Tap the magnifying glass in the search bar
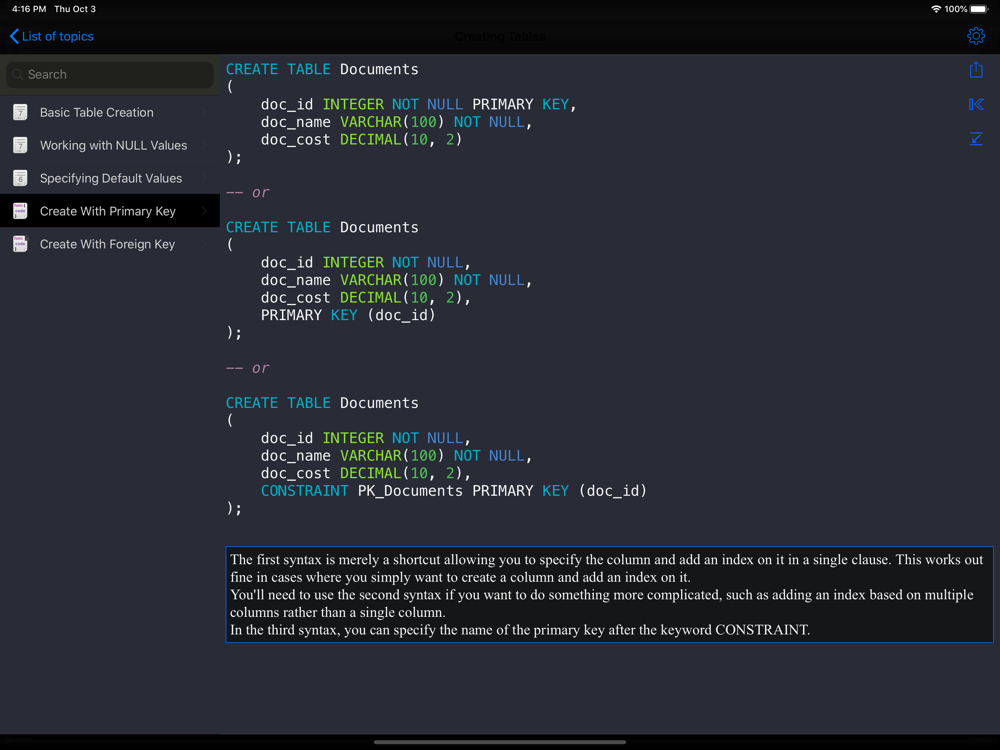Viewport: 1000px width, 750px height. pyautogui.click(x=18, y=75)
